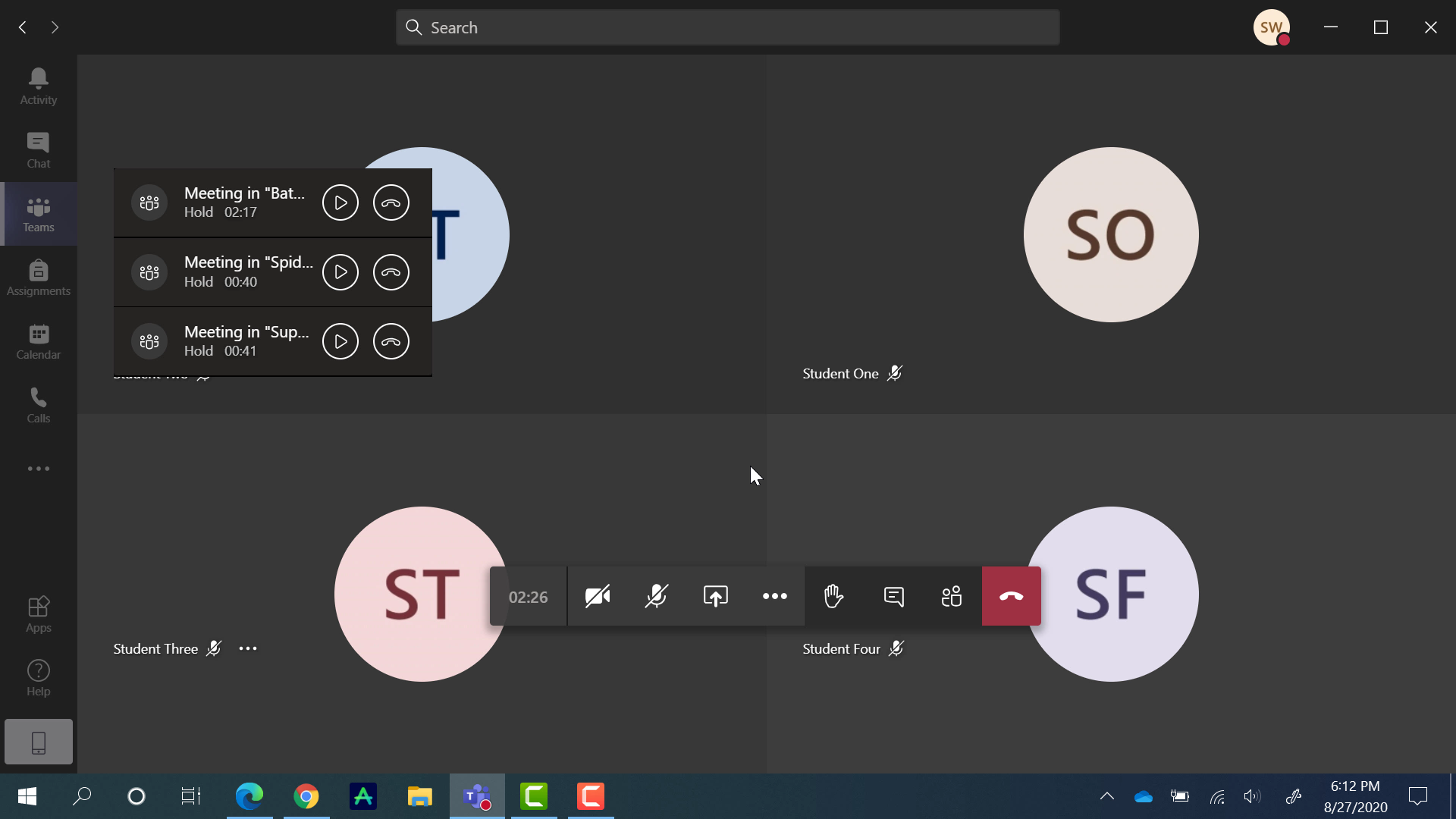Show more apps with sidebar ellipsis
This screenshot has width=1456, height=819.
point(38,469)
